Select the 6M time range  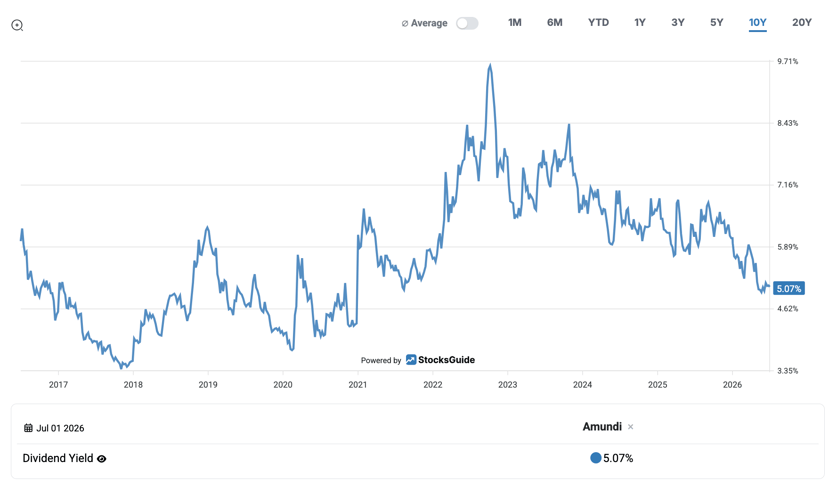pyautogui.click(x=555, y=23)
